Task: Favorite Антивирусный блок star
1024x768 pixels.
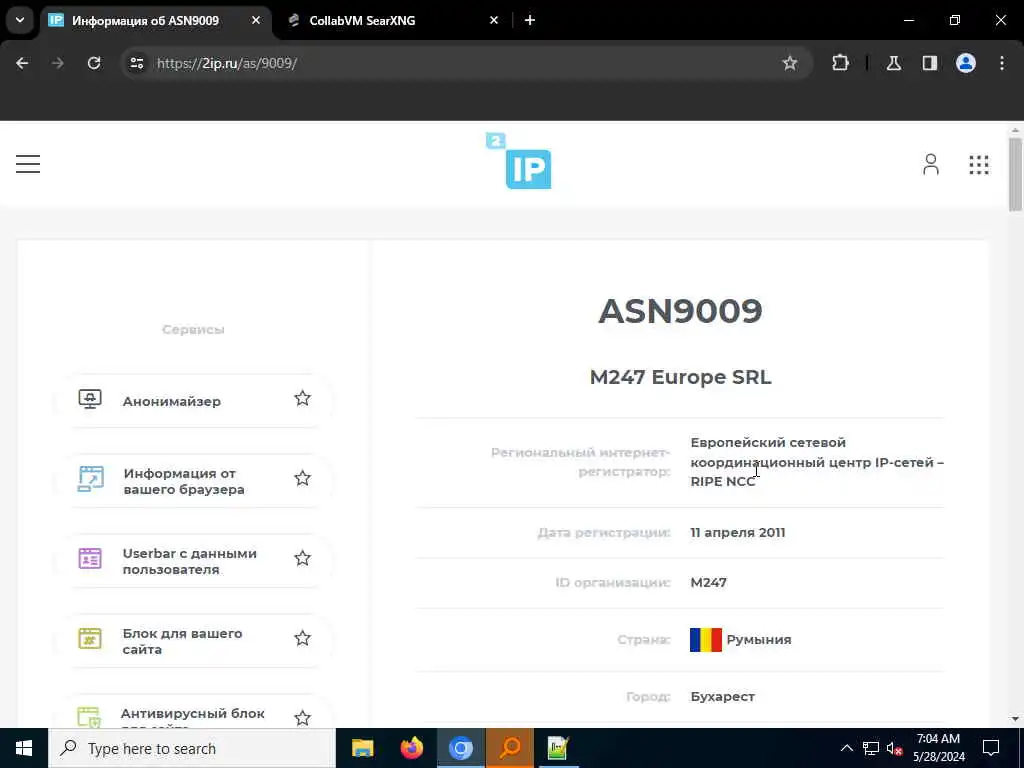Action: [302, 718]
